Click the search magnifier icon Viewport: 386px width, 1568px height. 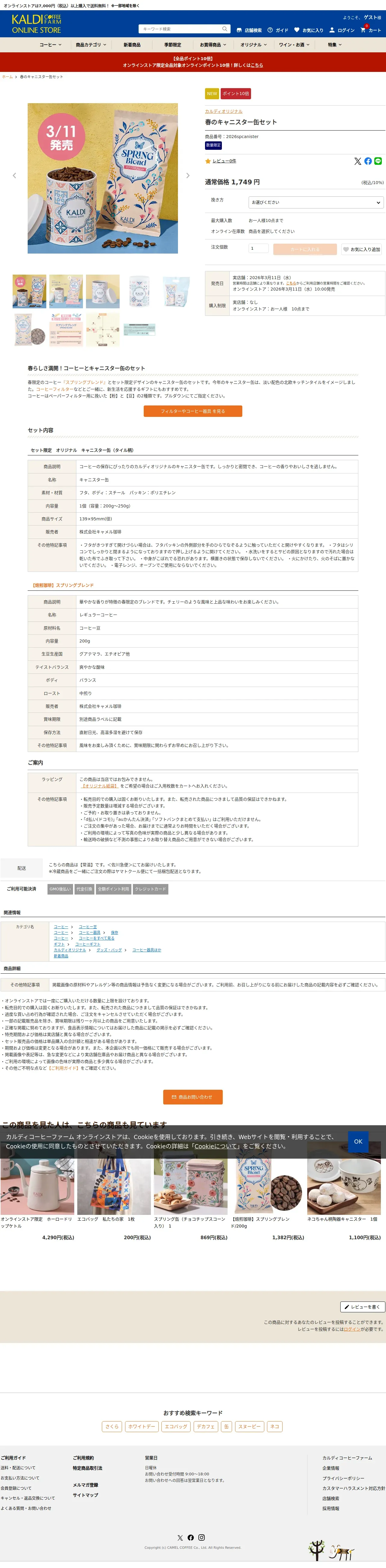point(225,29)
